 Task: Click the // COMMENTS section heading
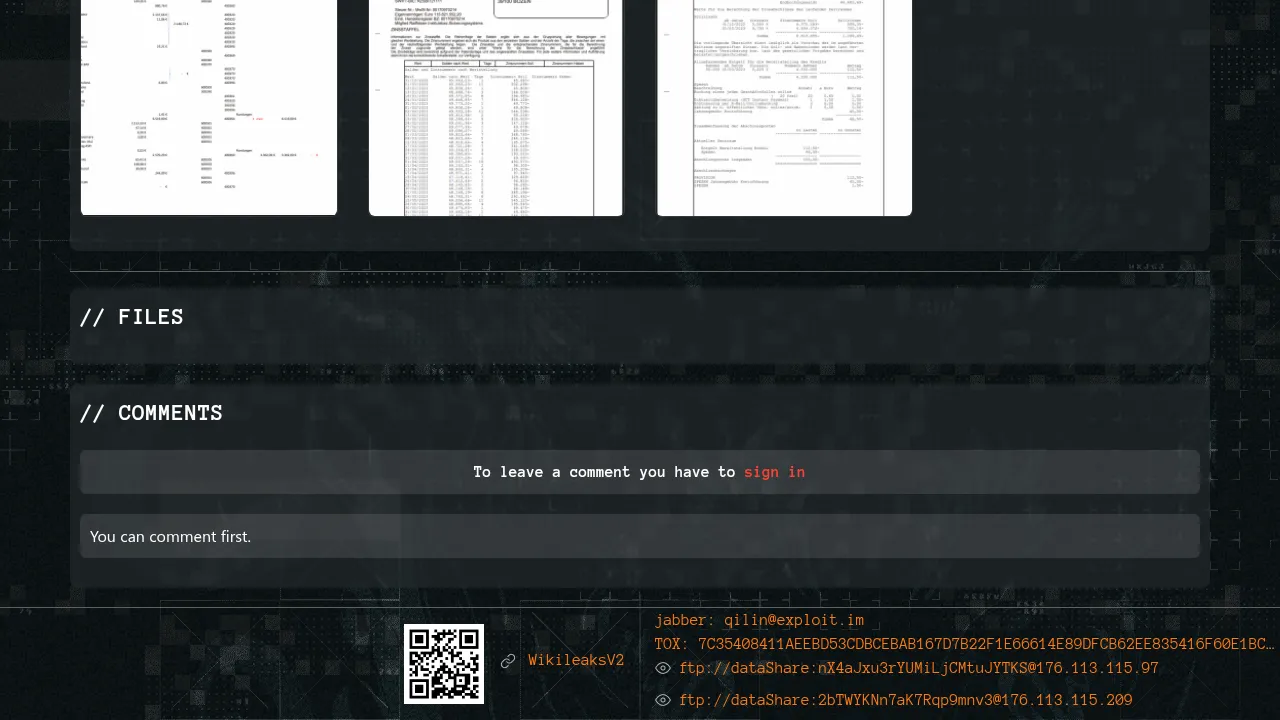(x=151, y=413)
